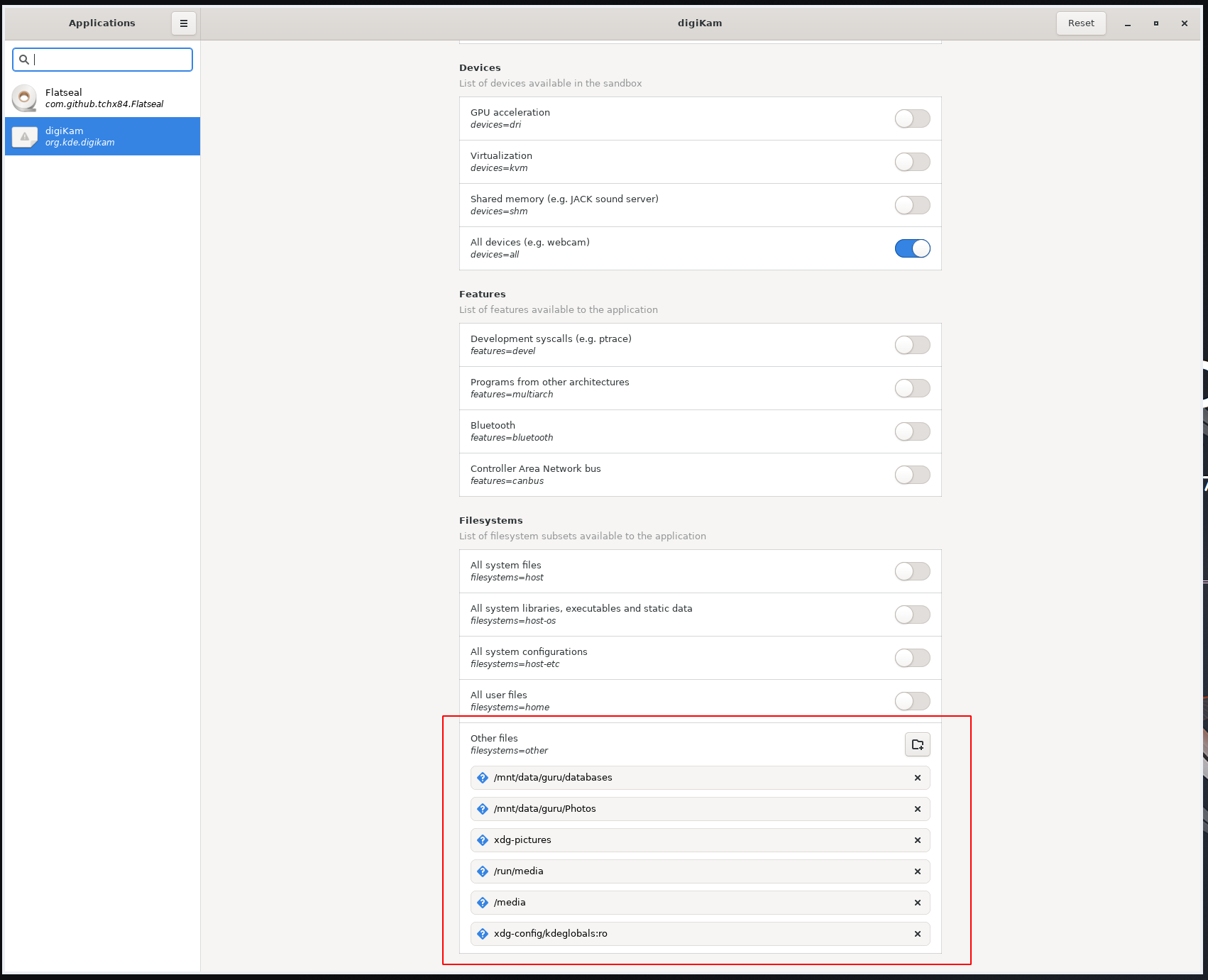This screenshot has width=1208, height=980.
Task: Enable GPU acceleration toggle
Action: click(912, 119)
